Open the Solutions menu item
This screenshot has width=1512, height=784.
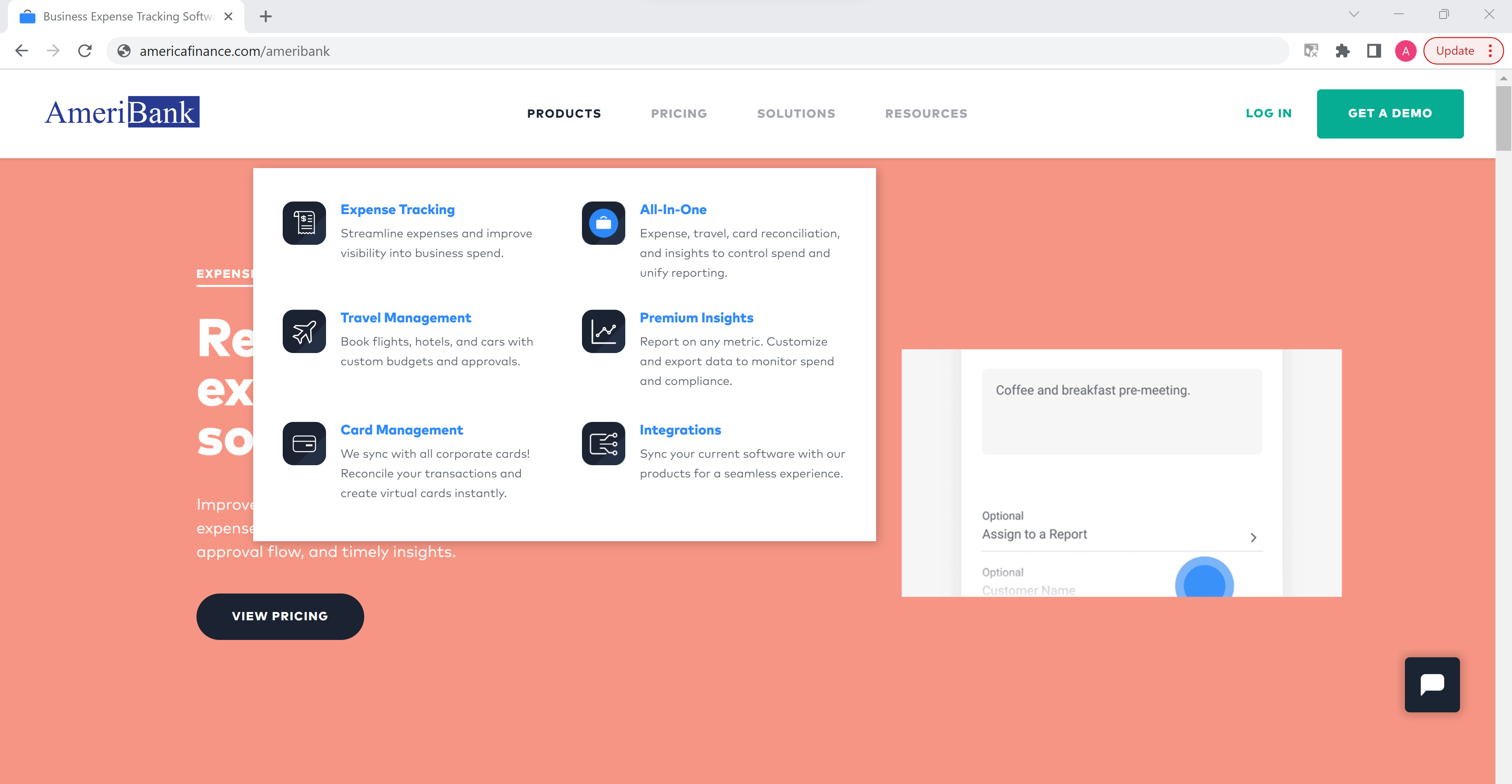coord(796,114)
